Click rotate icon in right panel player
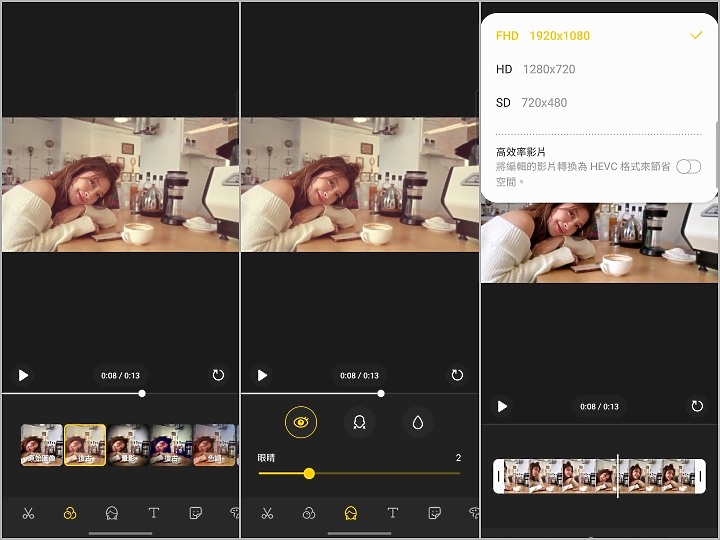Viewport: 720px width, 540px height. pyautogui.click(x=697, y=406)
